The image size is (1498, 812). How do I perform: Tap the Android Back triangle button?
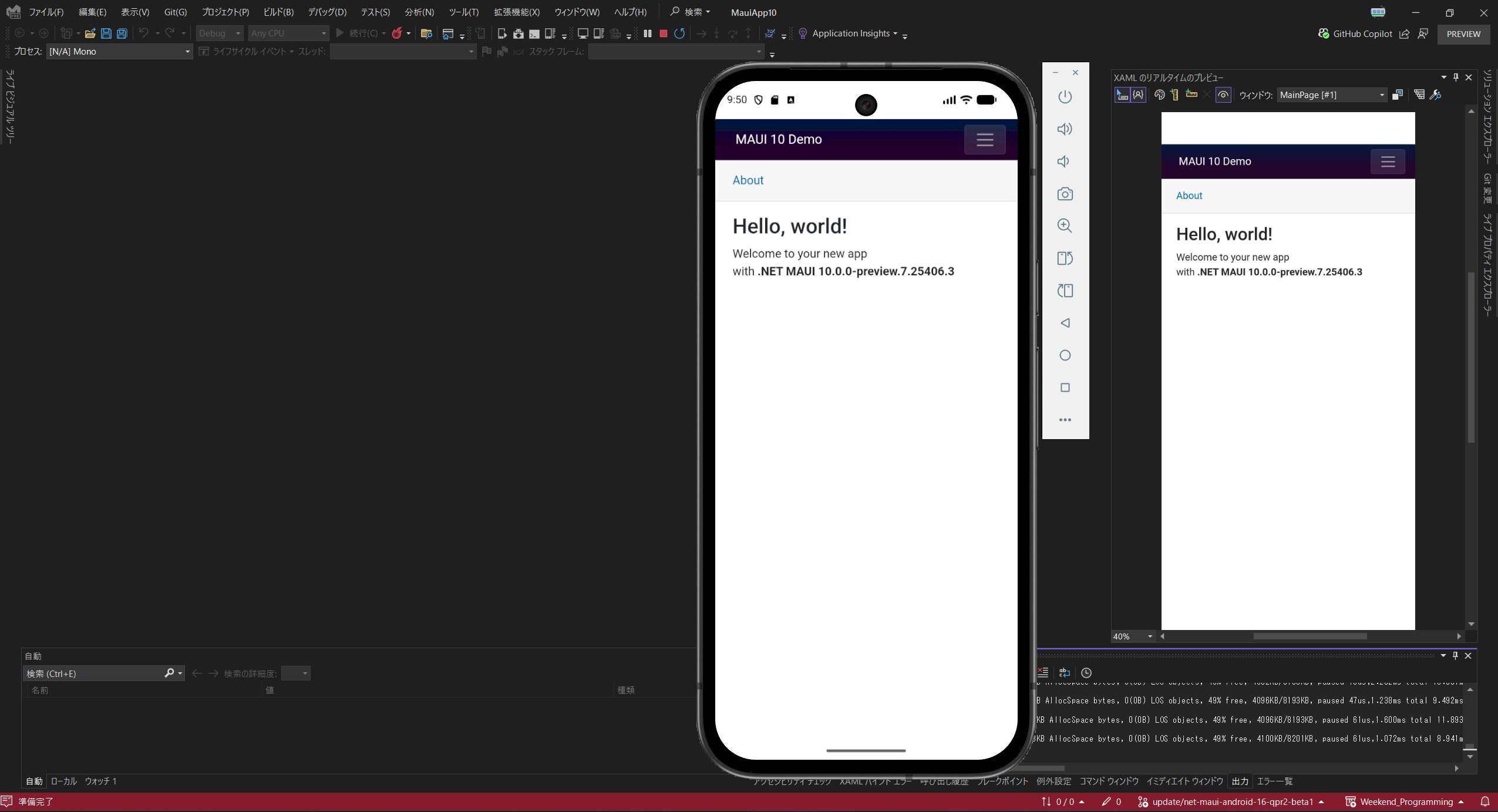click(1065, 323)
